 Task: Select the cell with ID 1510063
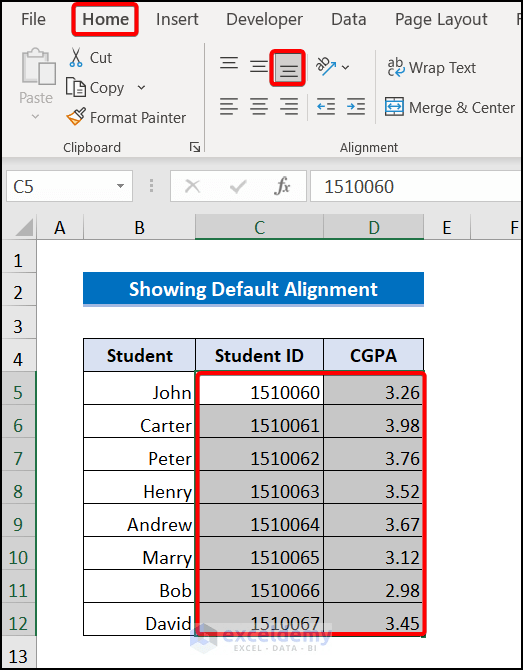259,487
